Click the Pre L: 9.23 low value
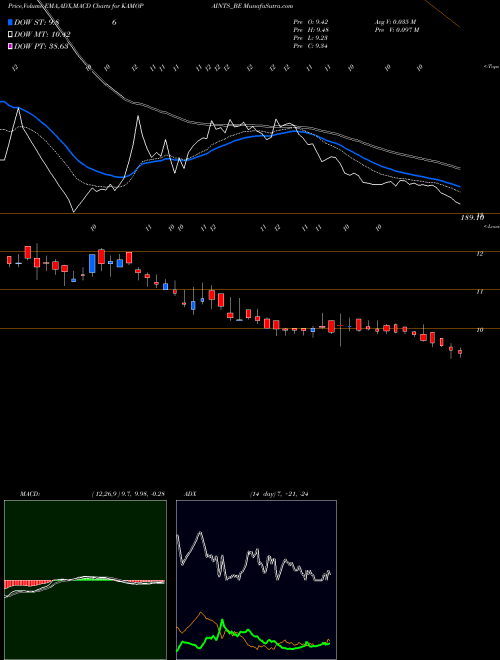The image size is (500, 660). (x=311, y=37)
